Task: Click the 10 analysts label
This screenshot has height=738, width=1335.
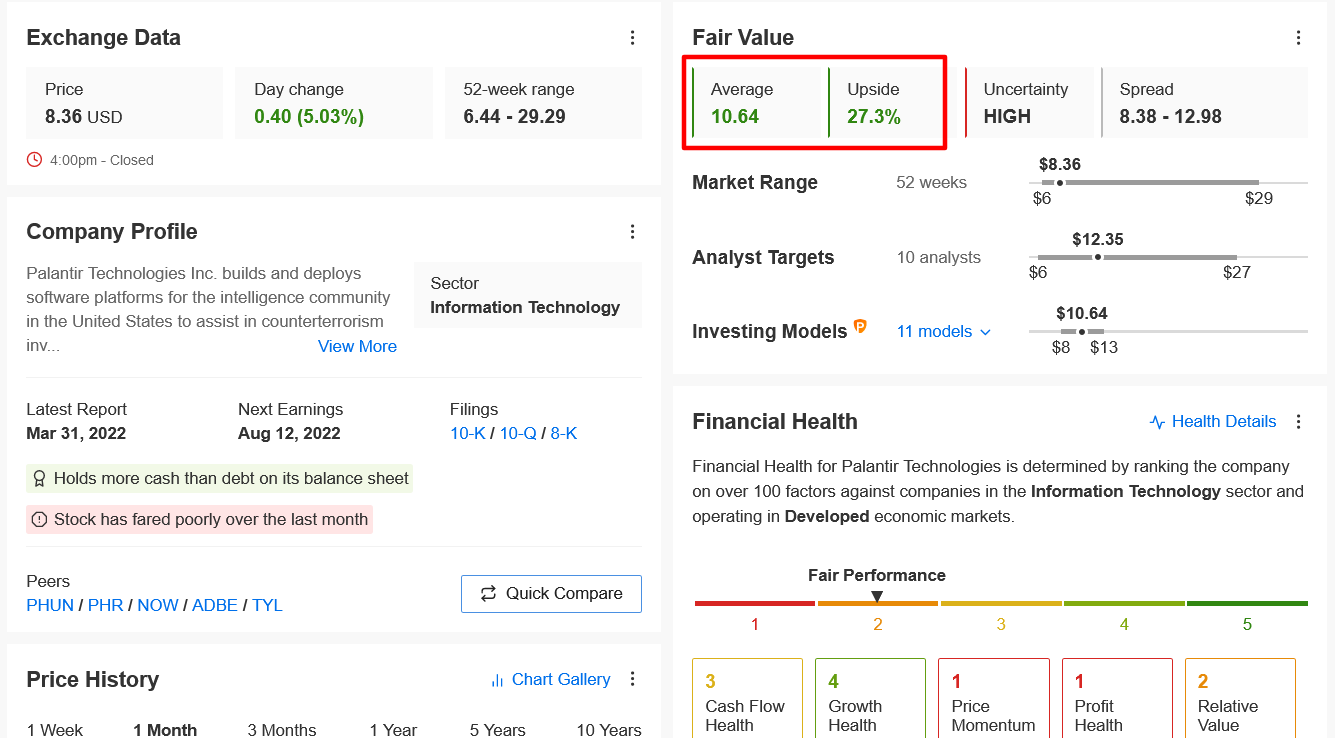Action: coord(938,258)
